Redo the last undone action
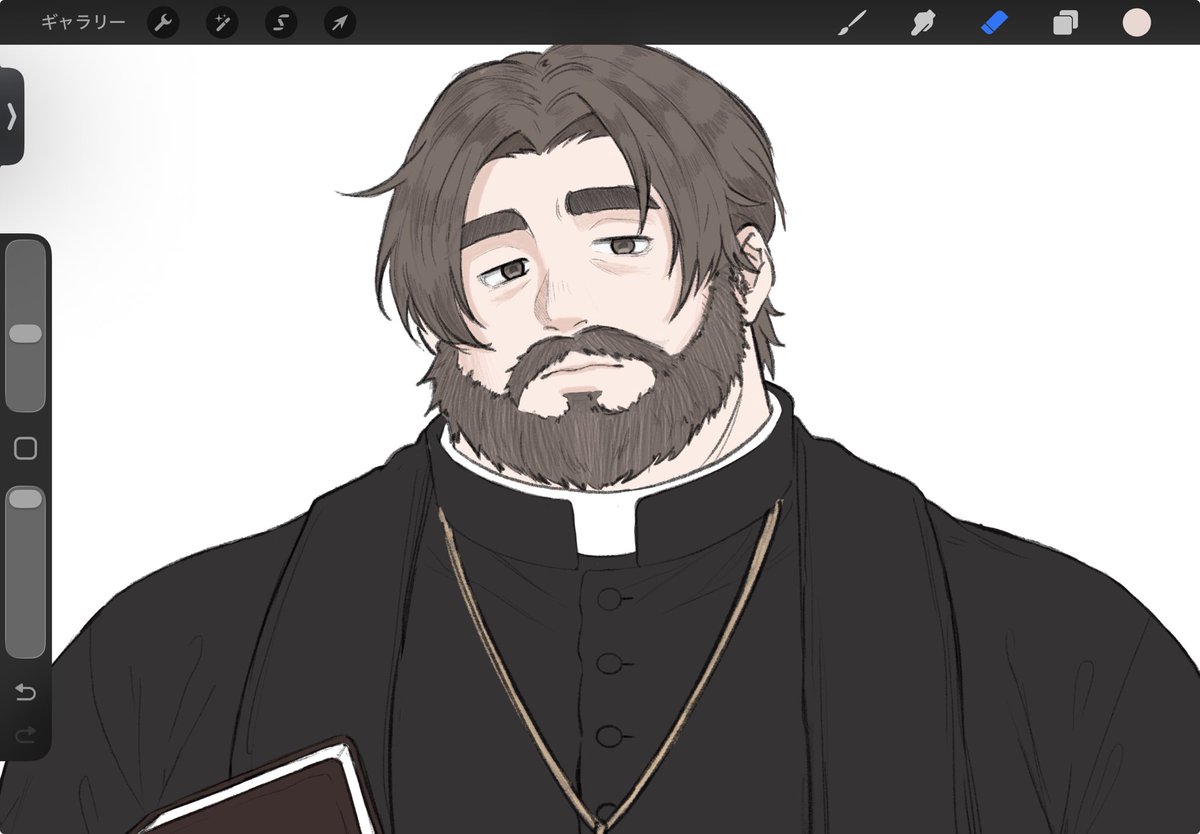Image resolution: width=1200 pixels, height=834 pixels. click(x=25, y=735)
